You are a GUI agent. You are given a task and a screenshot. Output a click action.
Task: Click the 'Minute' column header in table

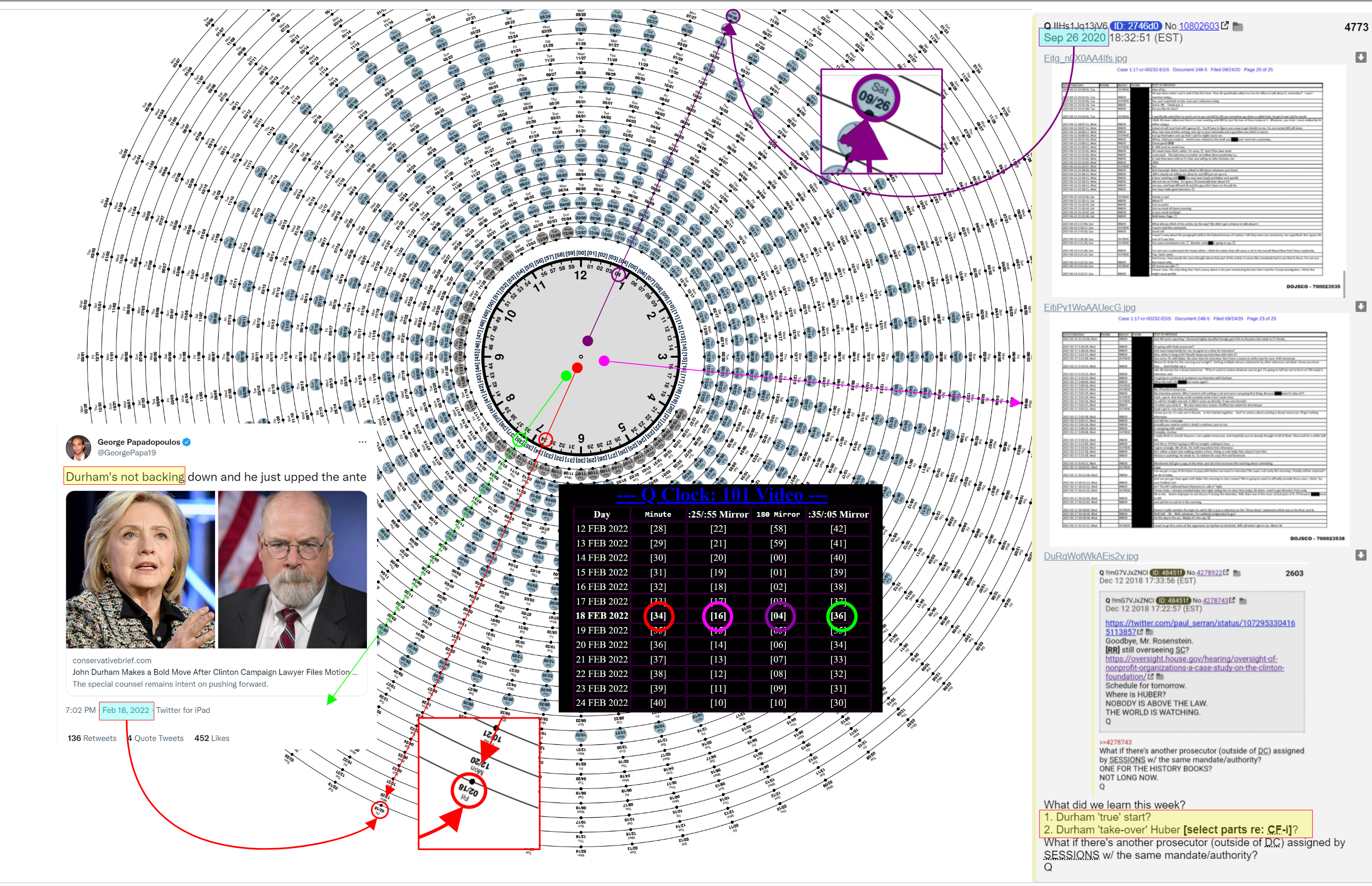pyautogui.click(x=657, y=514)
